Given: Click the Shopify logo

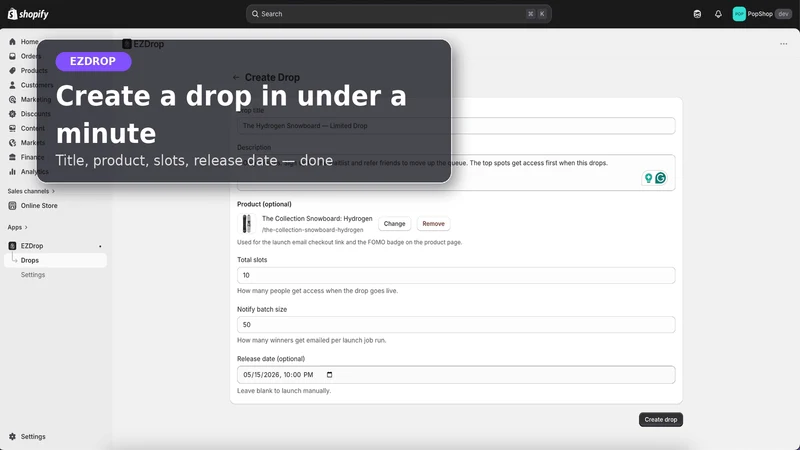Looking at the screenshot, I should [x=28, y=14].
